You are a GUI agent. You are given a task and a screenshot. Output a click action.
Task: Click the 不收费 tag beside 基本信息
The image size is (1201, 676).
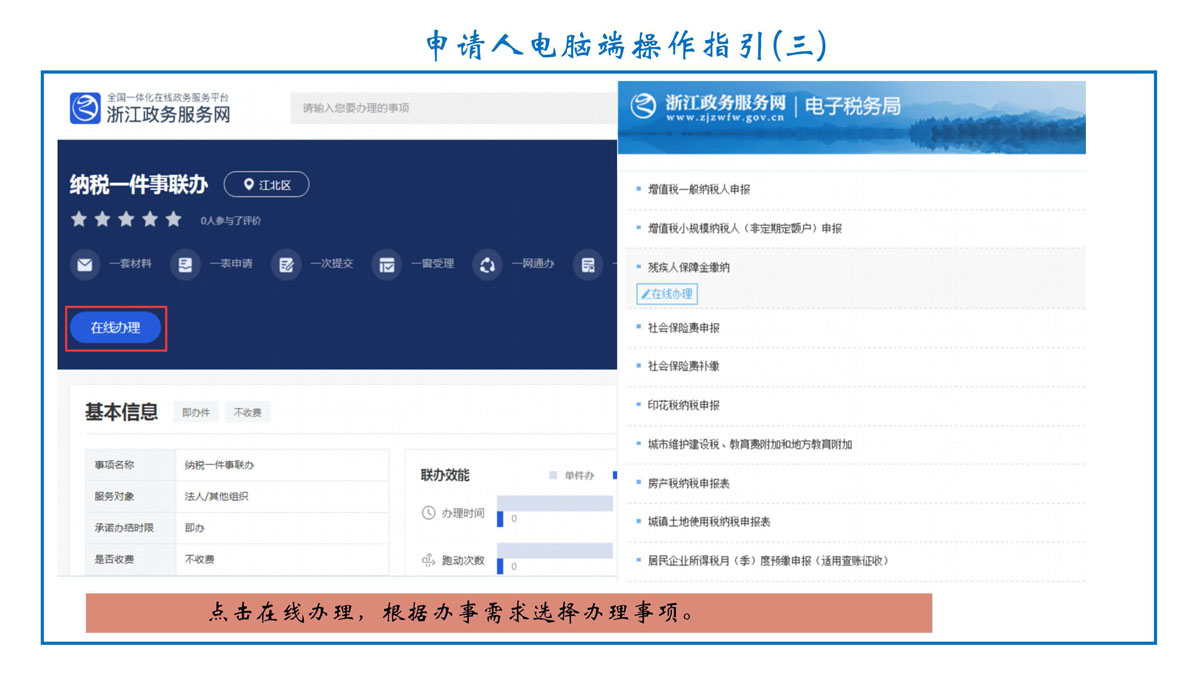(247, 413)
